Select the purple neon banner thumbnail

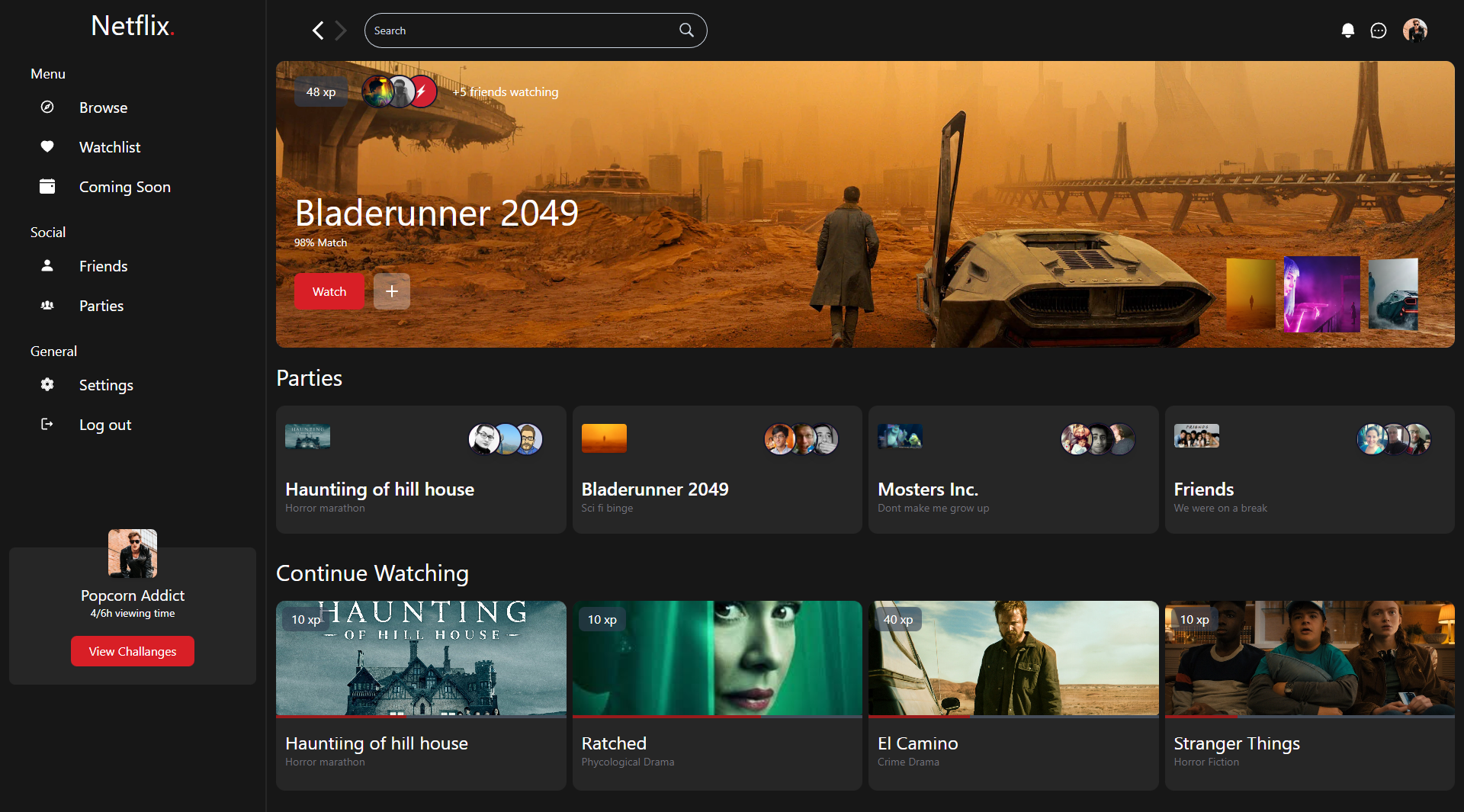pos(1322,294)
